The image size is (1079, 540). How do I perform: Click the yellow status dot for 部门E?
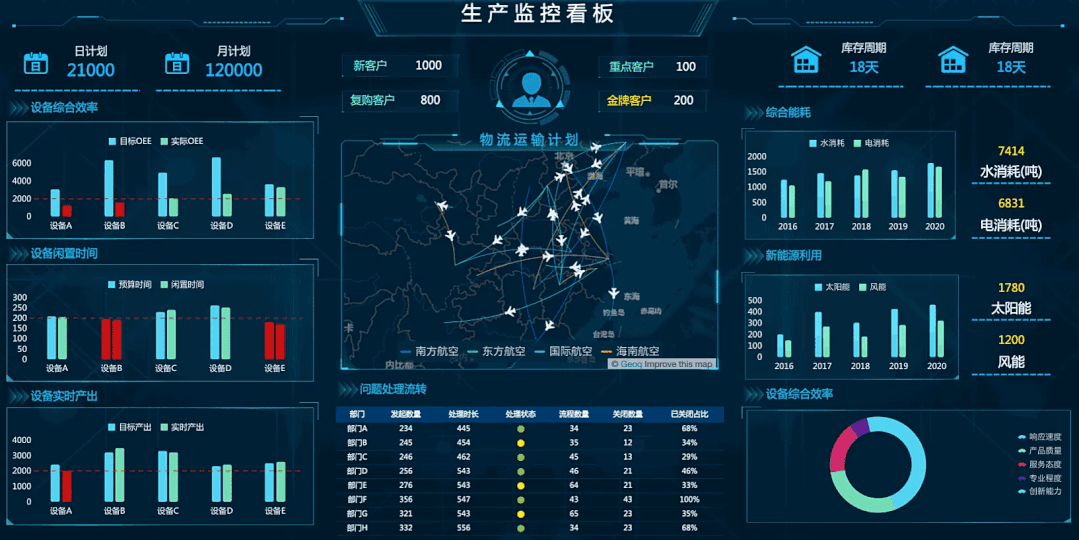521,486
